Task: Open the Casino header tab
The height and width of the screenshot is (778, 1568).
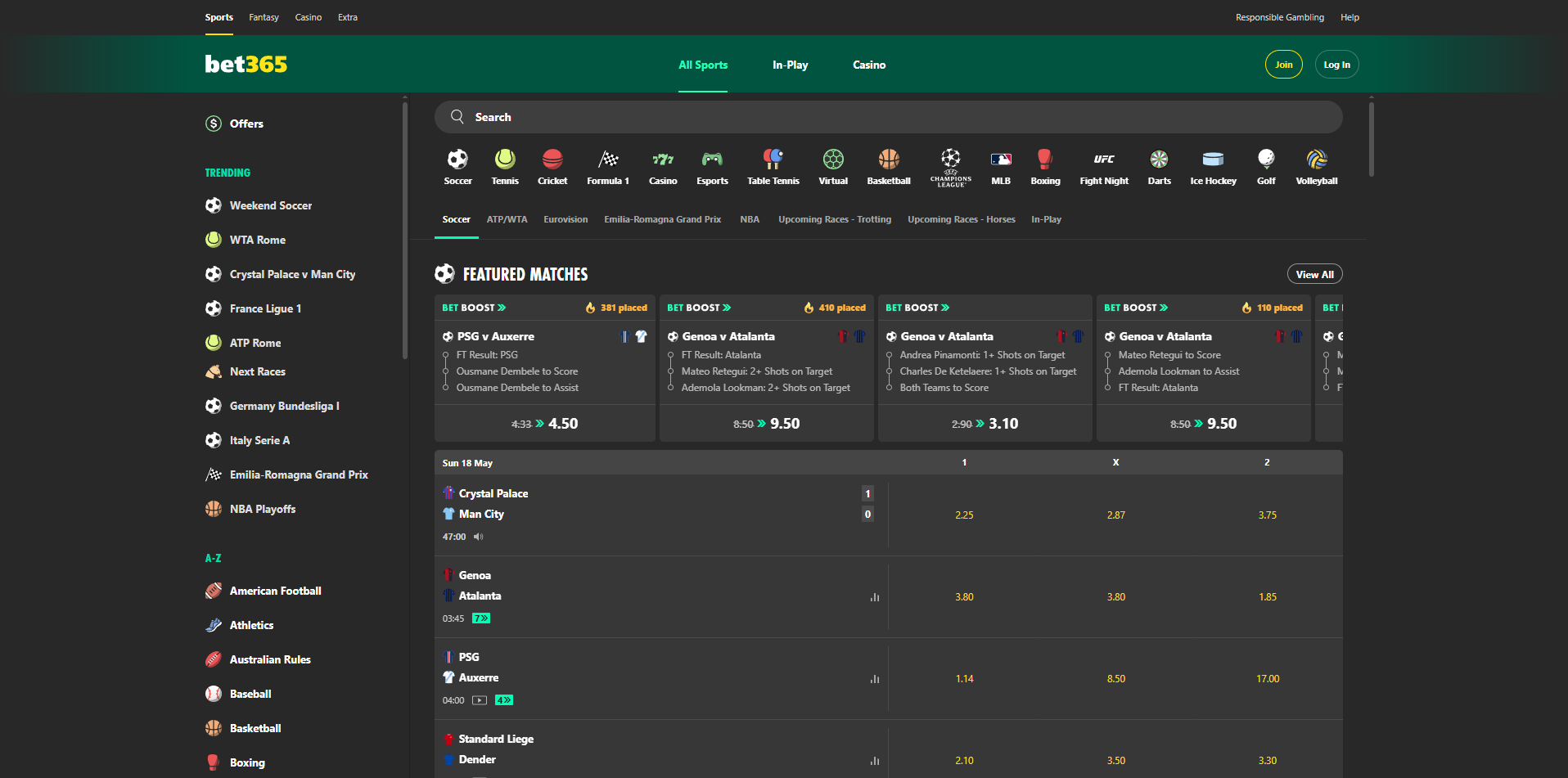Action: (869, 65)
